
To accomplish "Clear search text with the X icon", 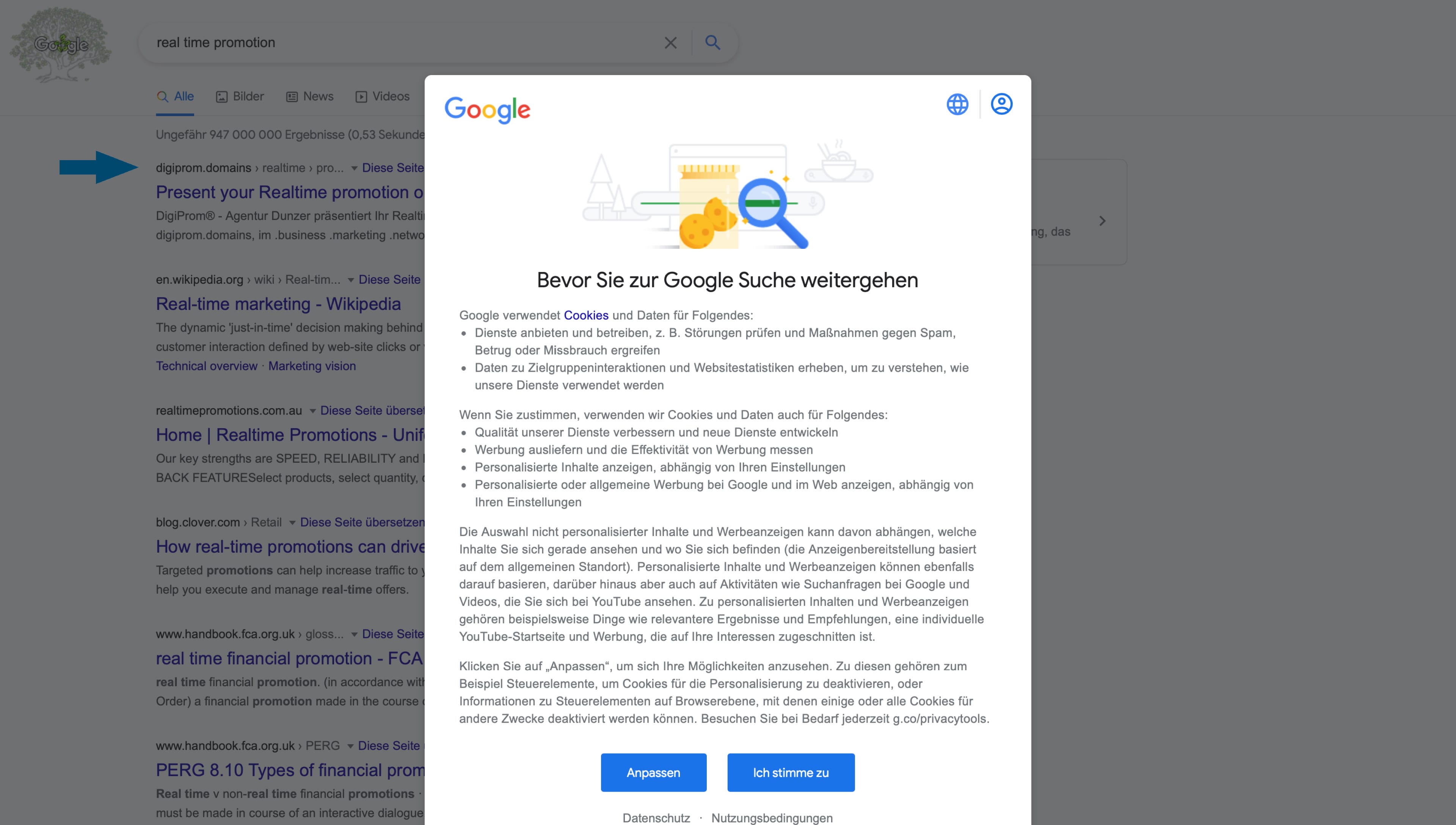I will (670, 42).
